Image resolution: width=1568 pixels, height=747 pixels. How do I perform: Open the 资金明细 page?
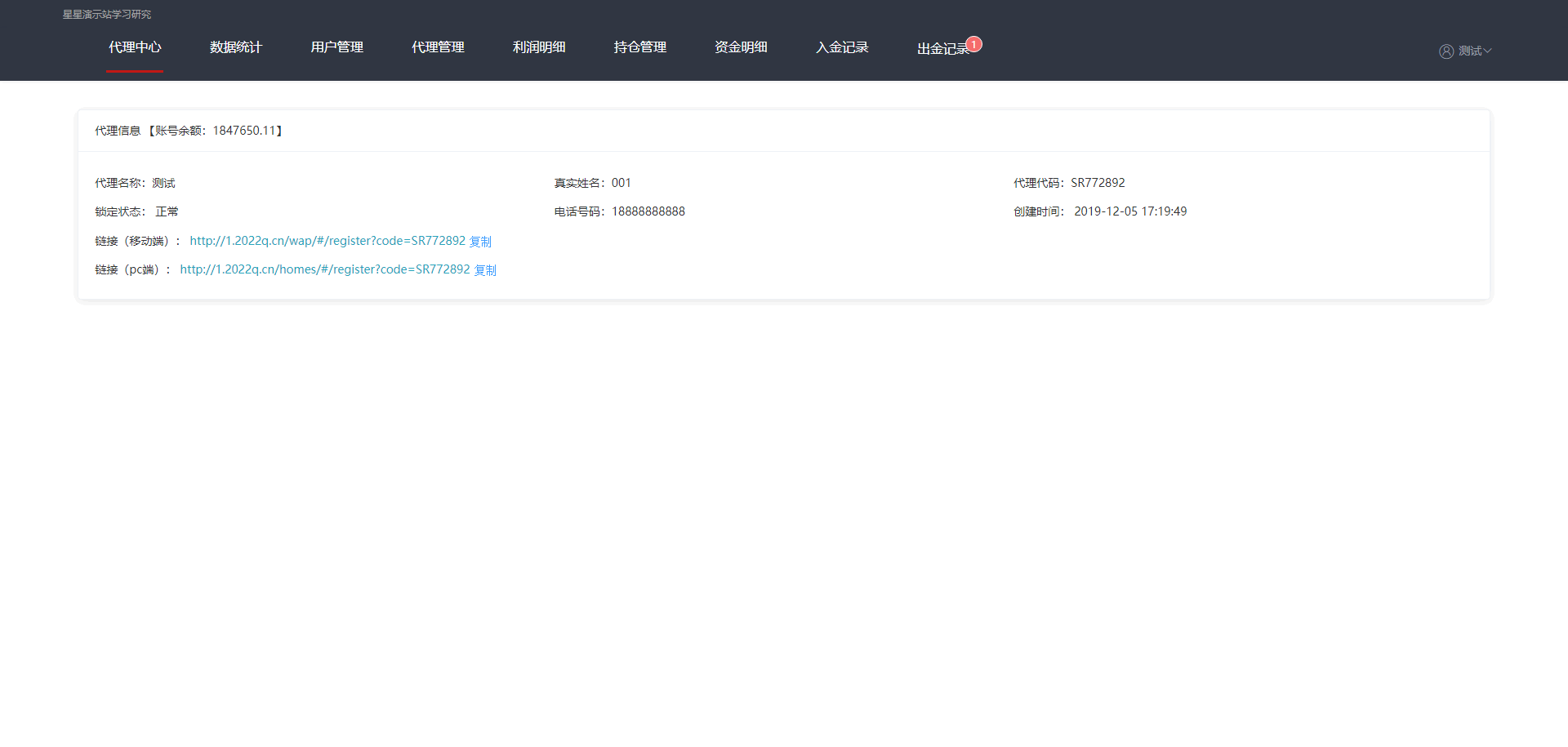[741, 47]
